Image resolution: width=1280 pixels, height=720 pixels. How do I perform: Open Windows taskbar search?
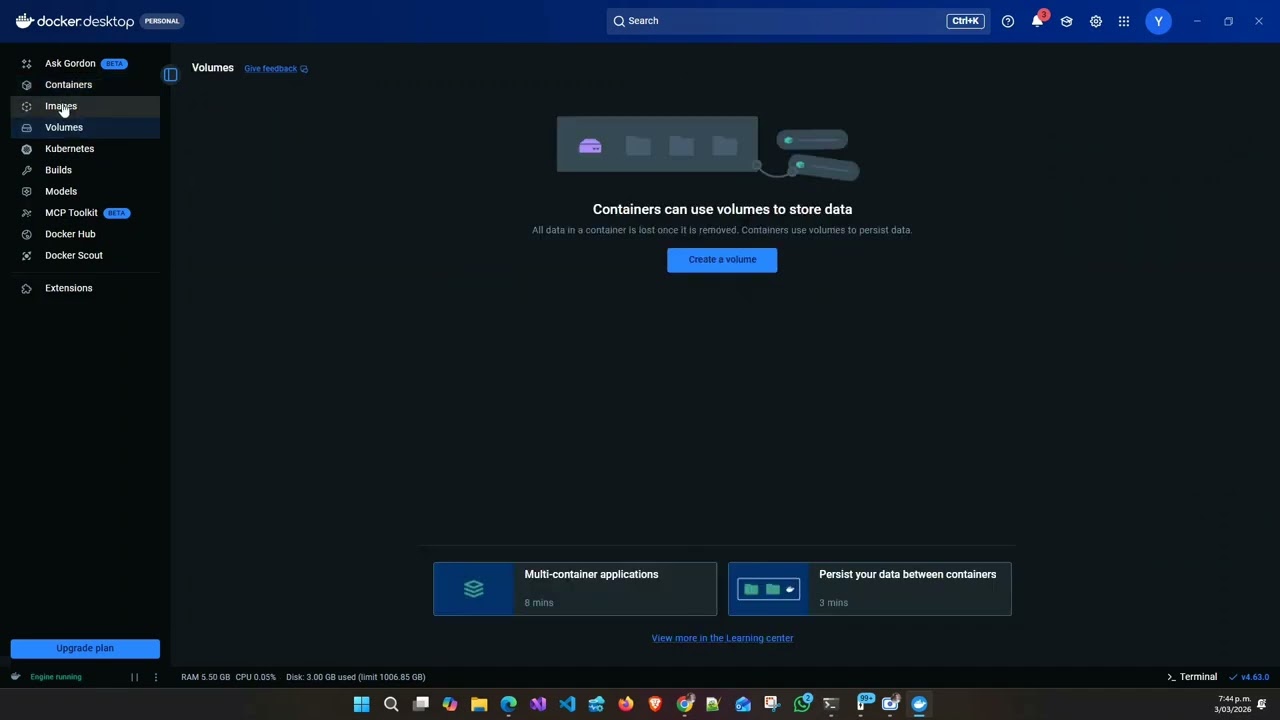[391, 704]
